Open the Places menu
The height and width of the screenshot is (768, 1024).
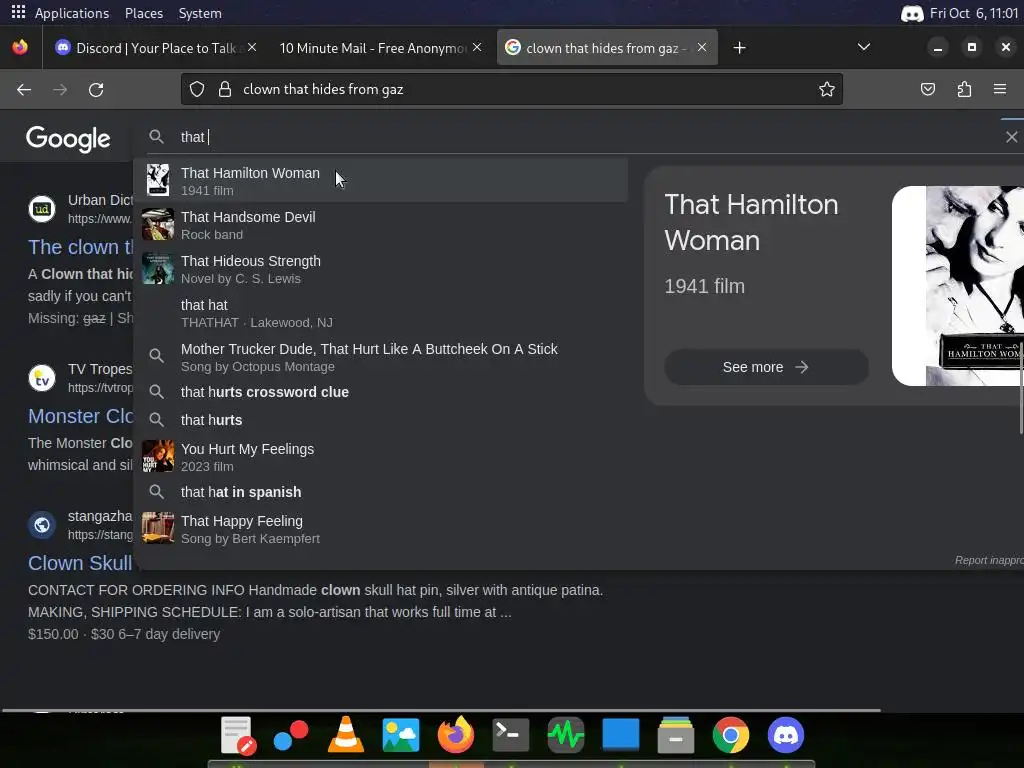coord(144,13)
